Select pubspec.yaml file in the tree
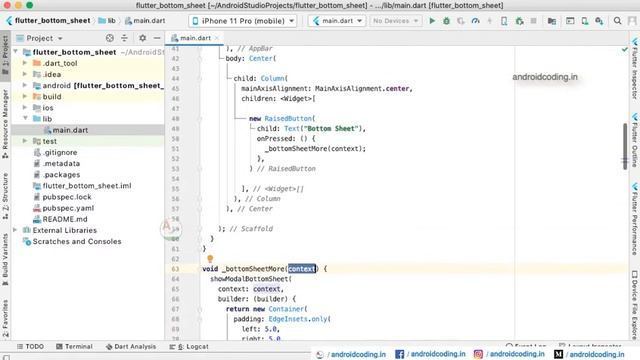 (x=68, y=208)
